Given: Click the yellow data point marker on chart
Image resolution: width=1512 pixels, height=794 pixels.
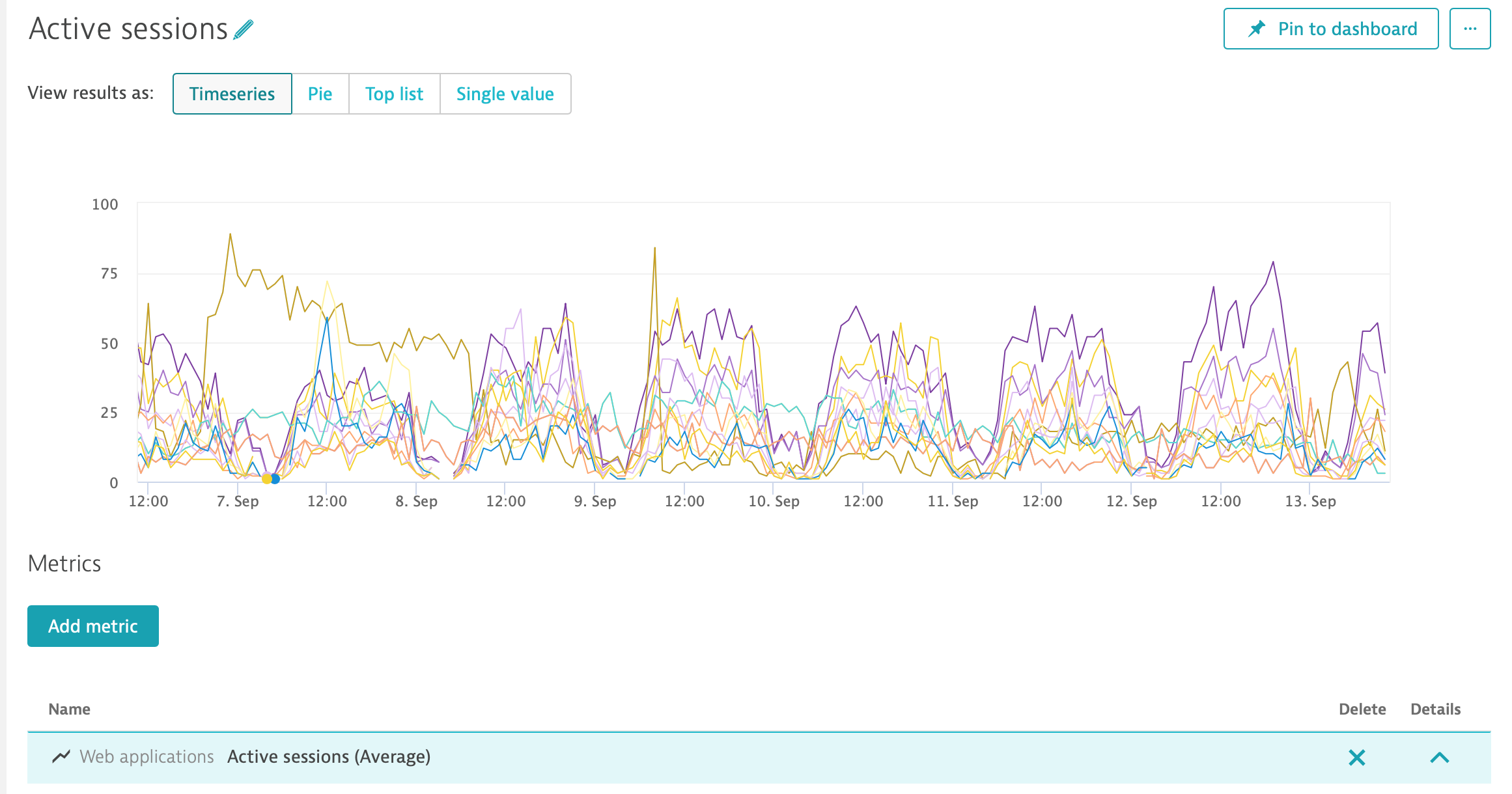Looking at the screenshot, I should click(x=267, y=479).
